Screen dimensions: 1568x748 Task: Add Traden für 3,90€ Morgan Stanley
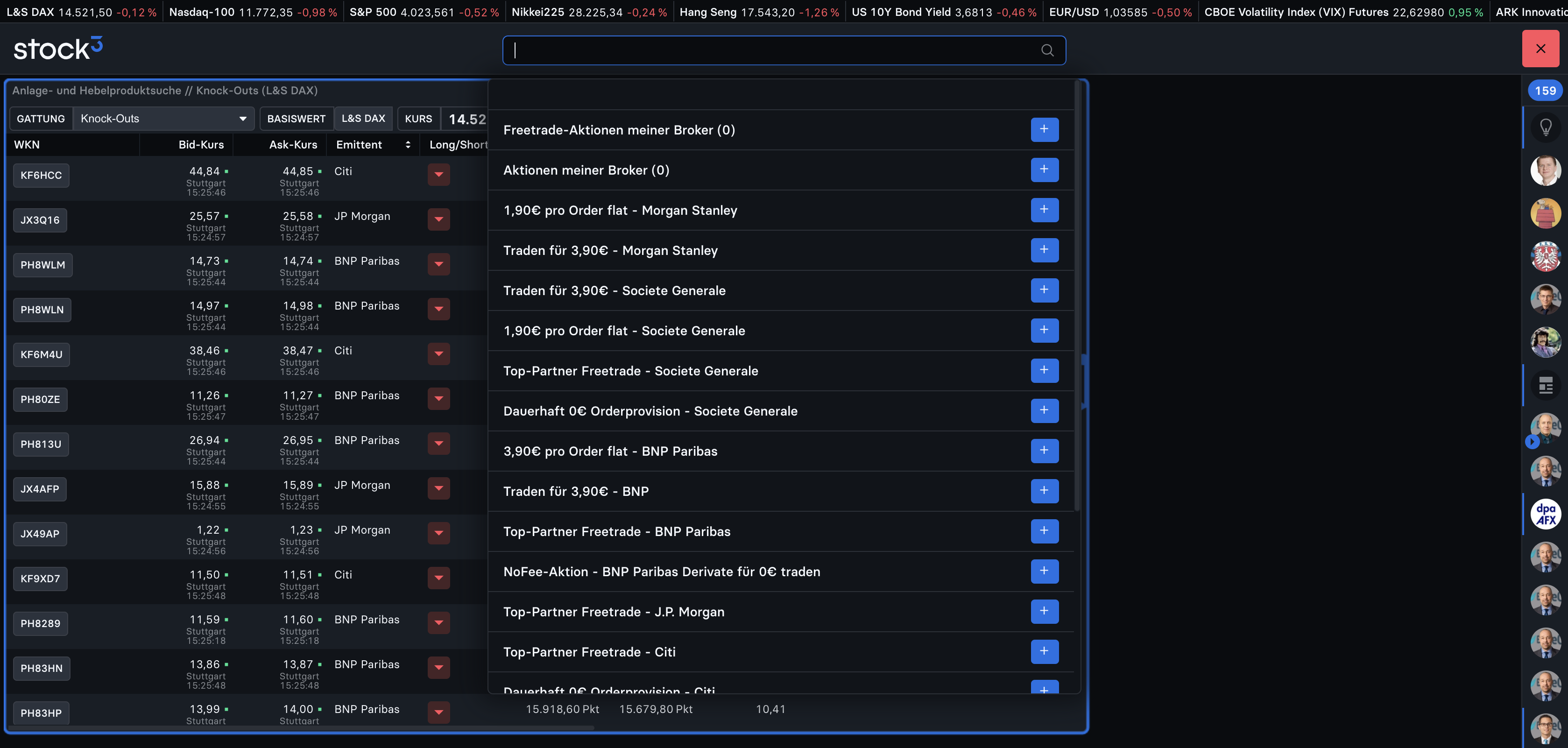point(1045,250)
